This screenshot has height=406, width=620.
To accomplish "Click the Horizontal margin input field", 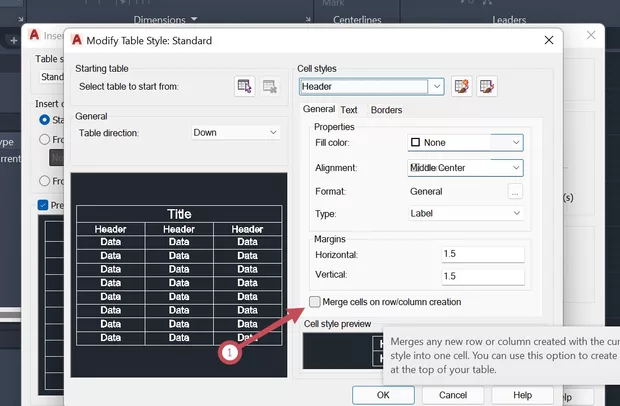I will coord(483,255).
